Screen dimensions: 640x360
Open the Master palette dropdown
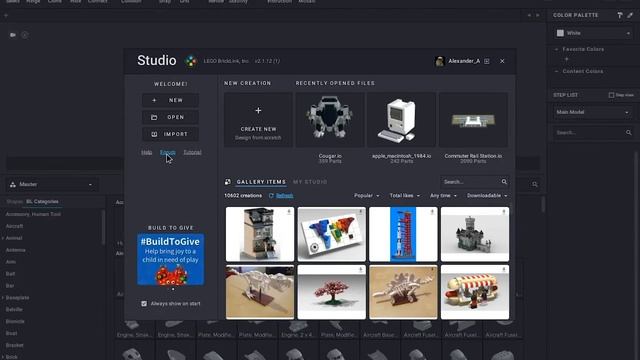tap(52, 184)
